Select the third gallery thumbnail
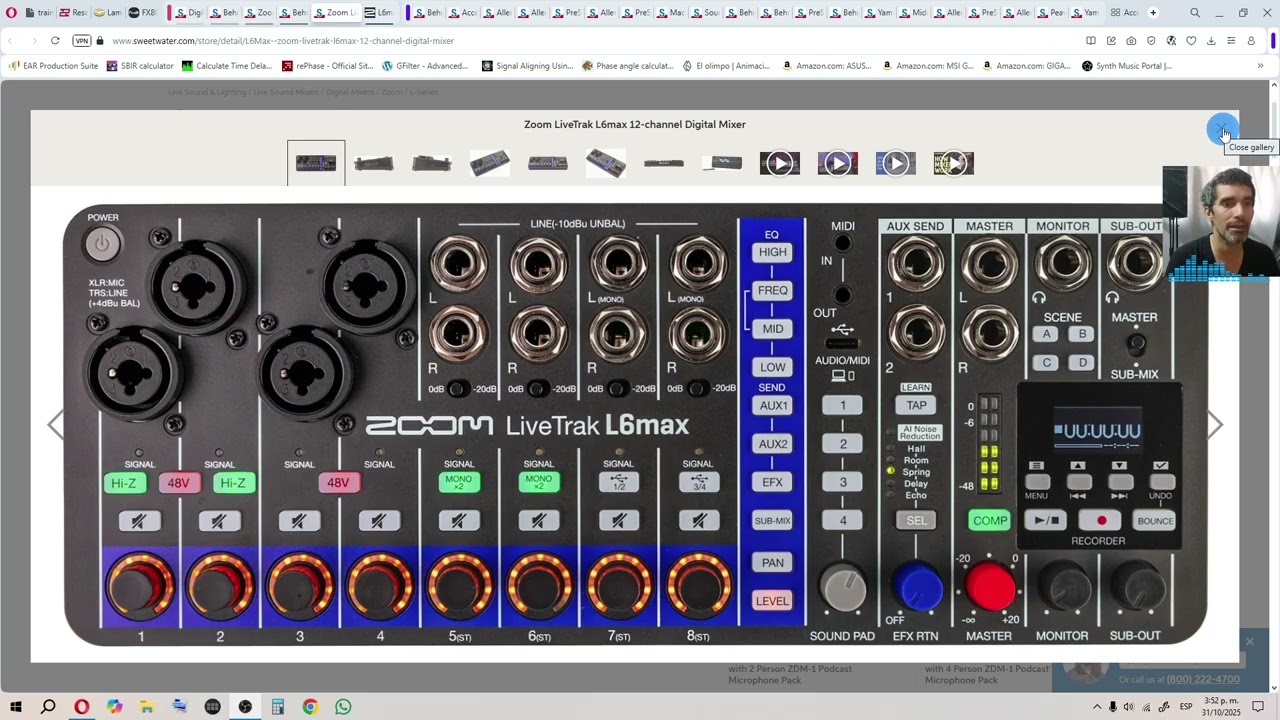Screen dimensions: 1280x720 (432, 163)
